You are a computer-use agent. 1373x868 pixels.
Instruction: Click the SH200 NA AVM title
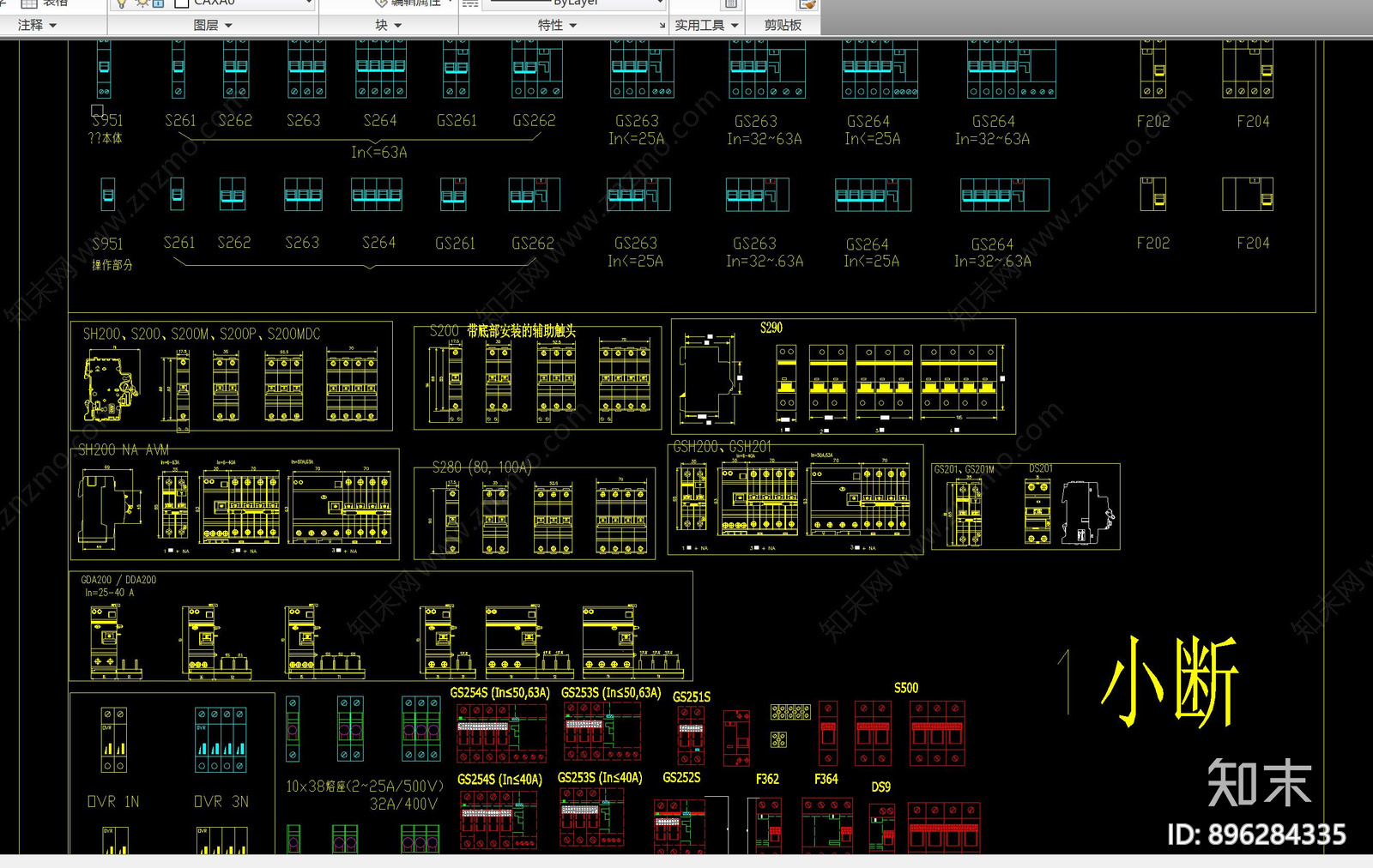click(x=124, y=449)
